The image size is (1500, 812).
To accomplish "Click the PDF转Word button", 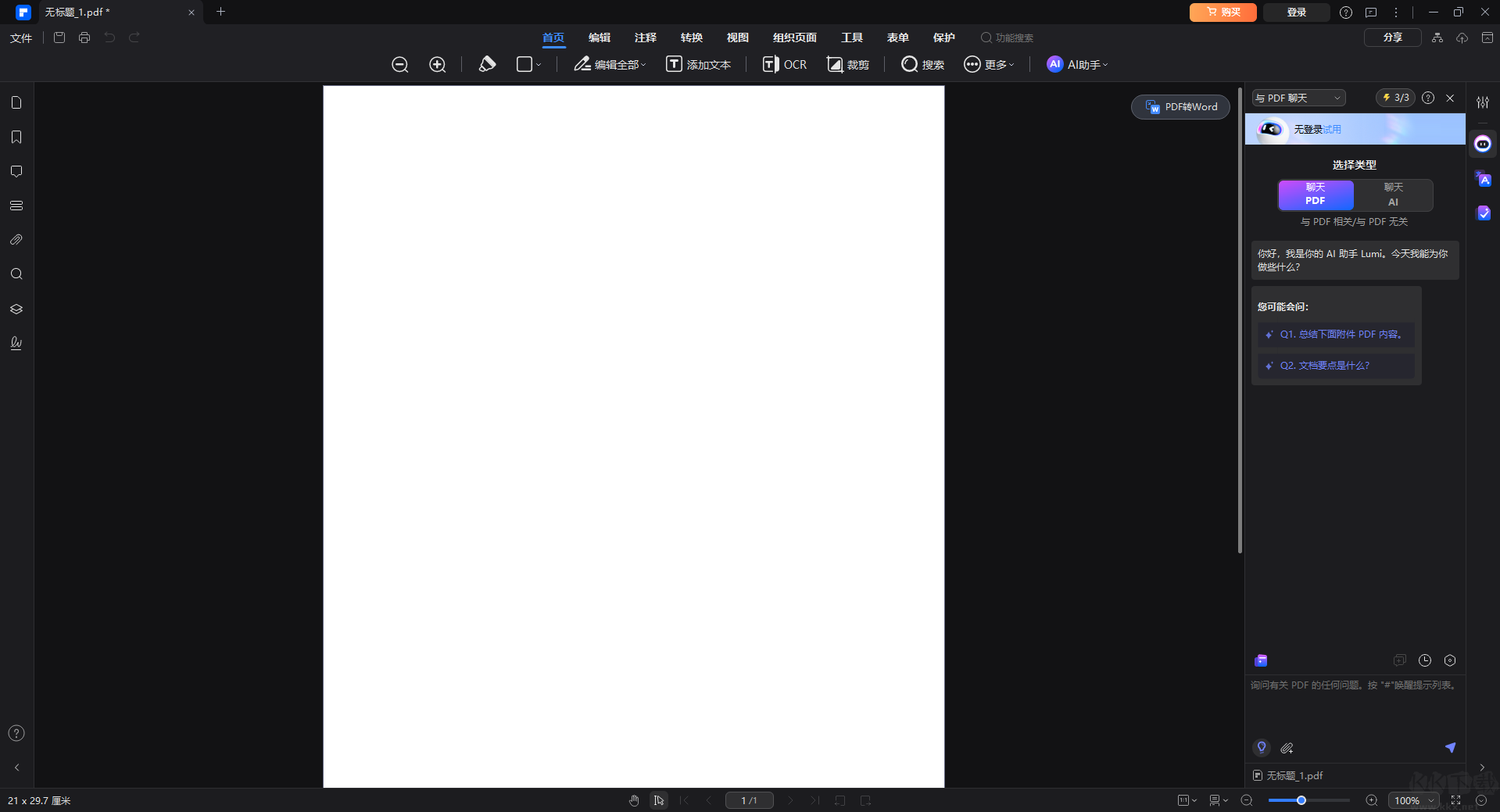I will [1181, 107].
